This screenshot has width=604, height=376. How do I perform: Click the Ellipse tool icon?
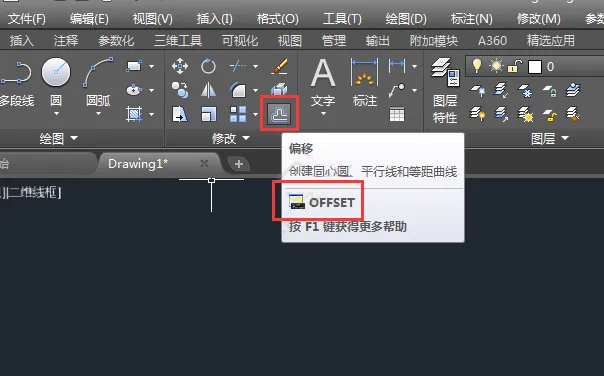134,90
